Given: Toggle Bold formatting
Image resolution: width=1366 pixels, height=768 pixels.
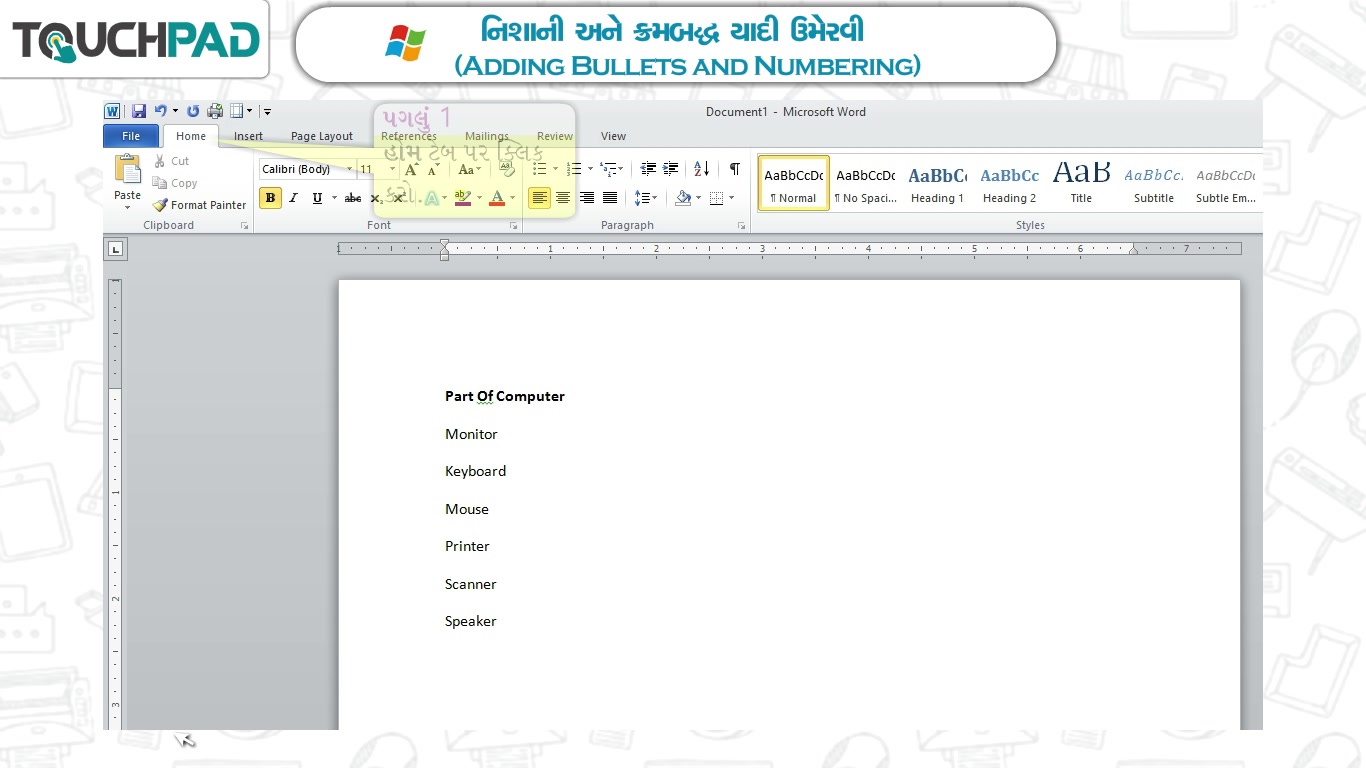Looking at the screenshot, I should point(270,198).
